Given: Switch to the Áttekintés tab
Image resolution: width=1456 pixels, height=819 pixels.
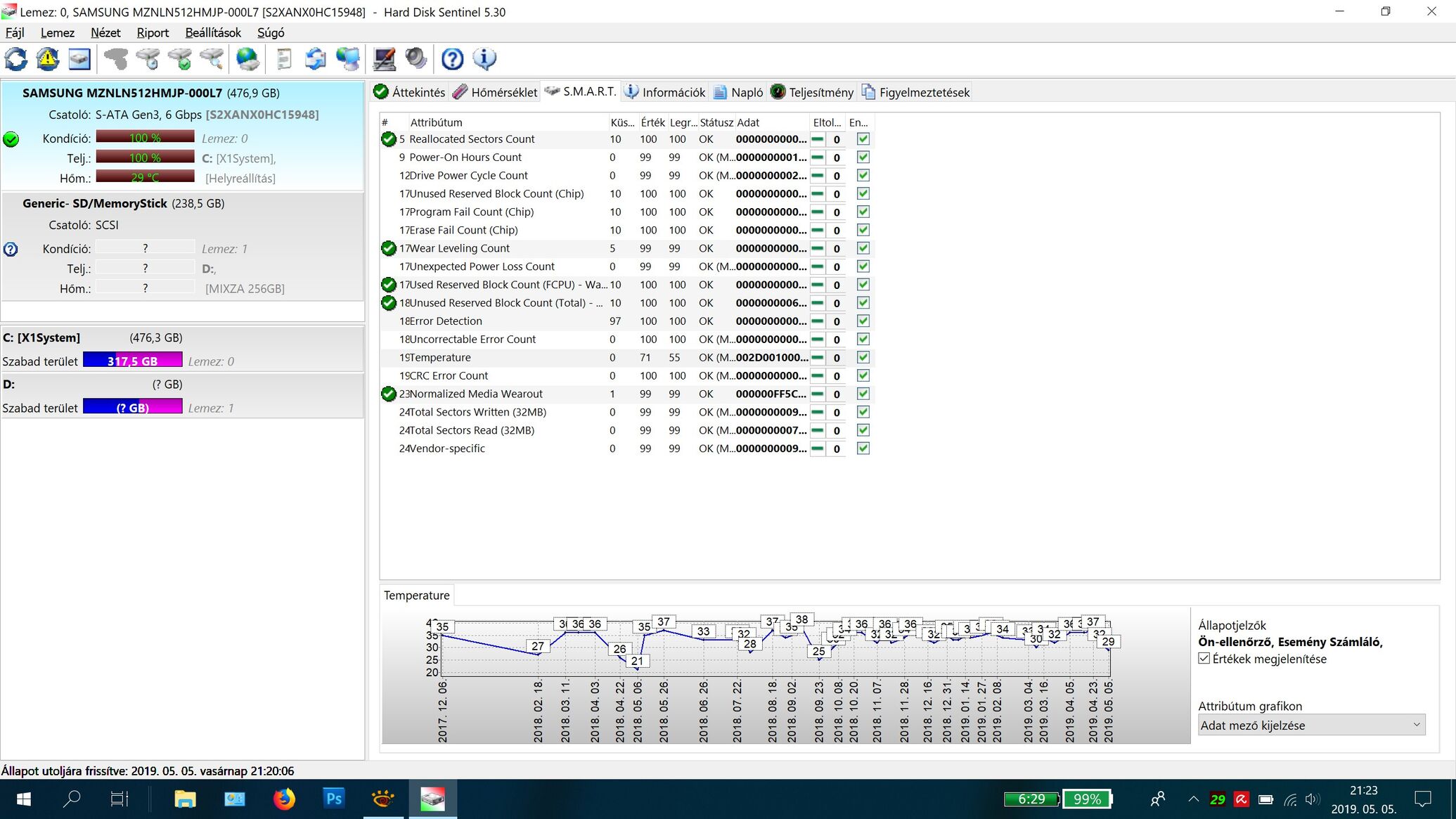Looking at the screenshot, I should click(410, 92).
